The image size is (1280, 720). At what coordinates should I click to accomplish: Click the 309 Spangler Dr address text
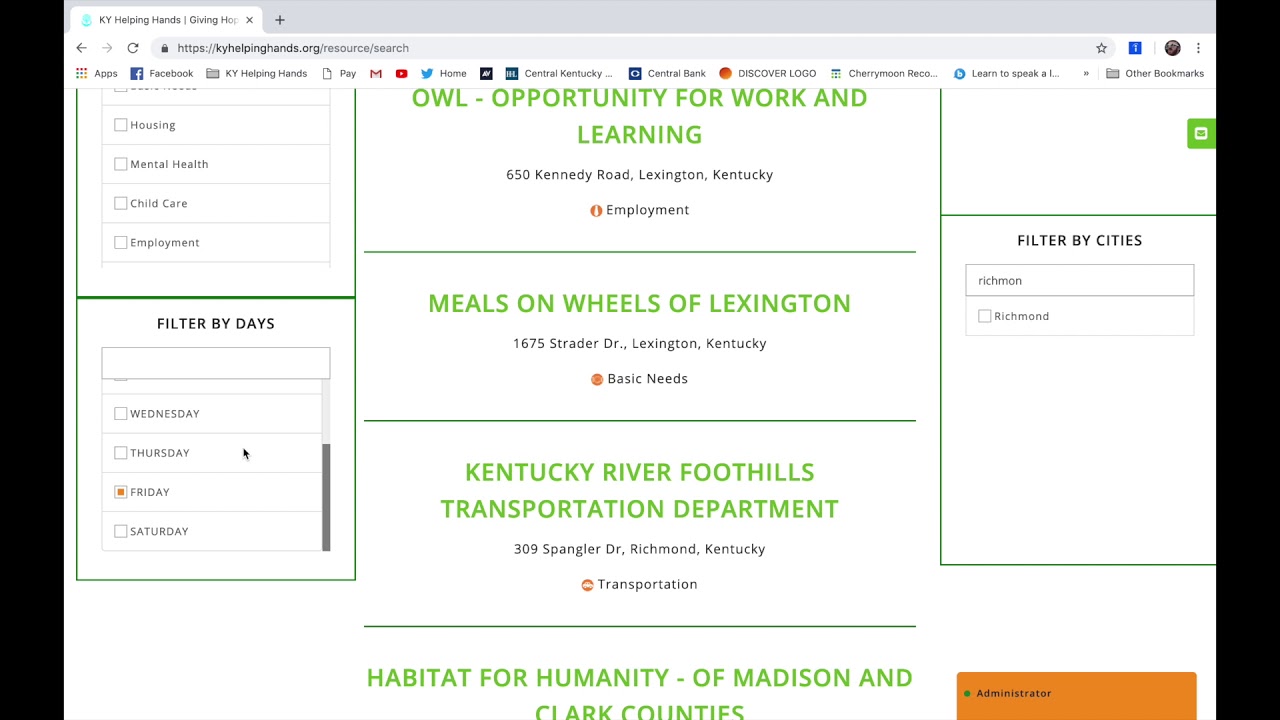[639, 549]
